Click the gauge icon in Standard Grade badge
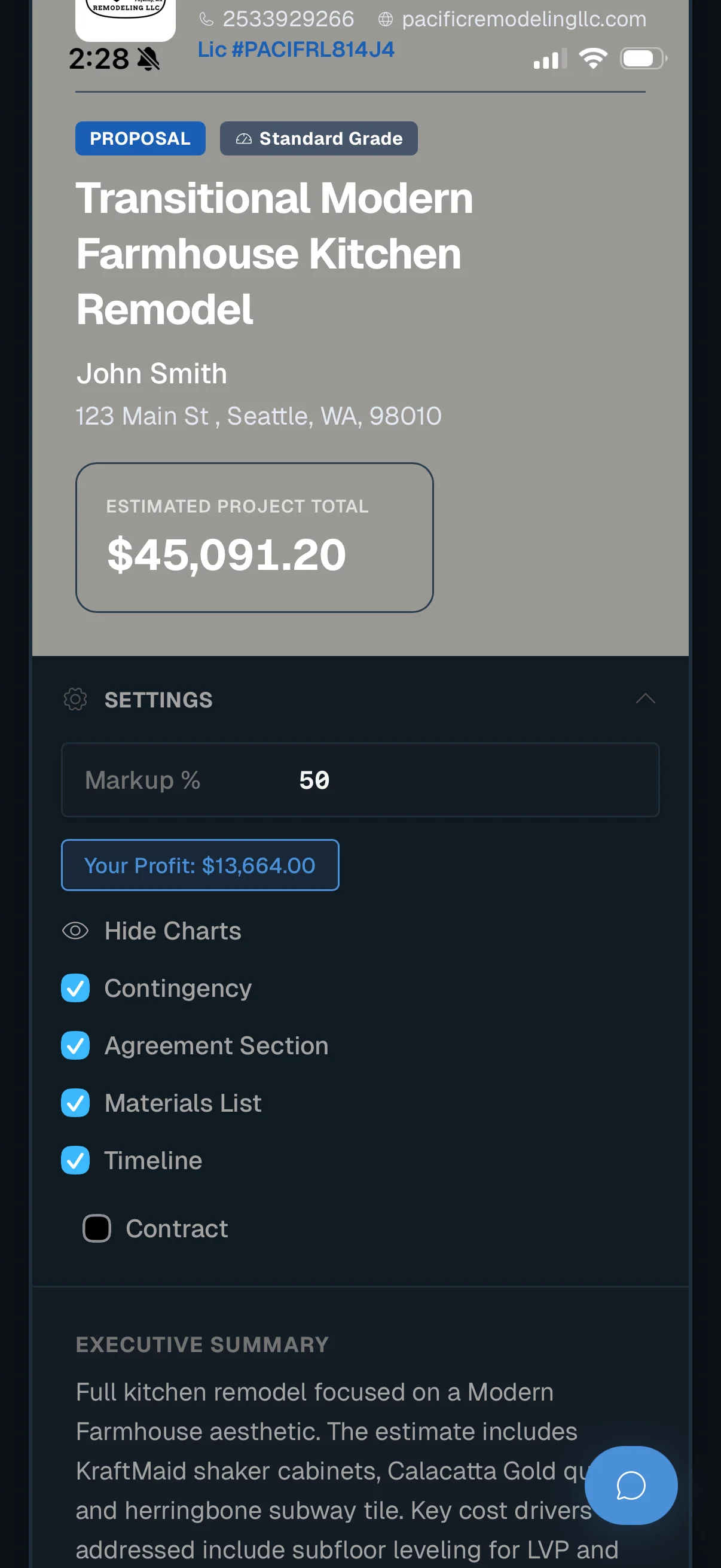Screen dimensions: 721x1568 point(243,138)
